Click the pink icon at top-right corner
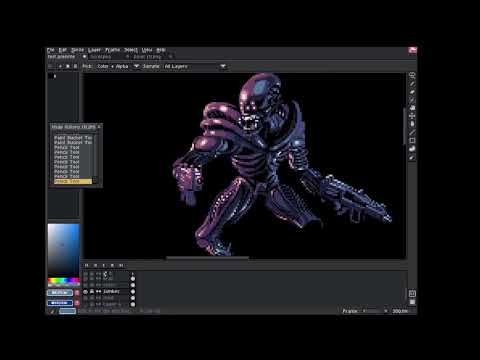480x360 pixels. pyautogui.click(x=412, y=50)
